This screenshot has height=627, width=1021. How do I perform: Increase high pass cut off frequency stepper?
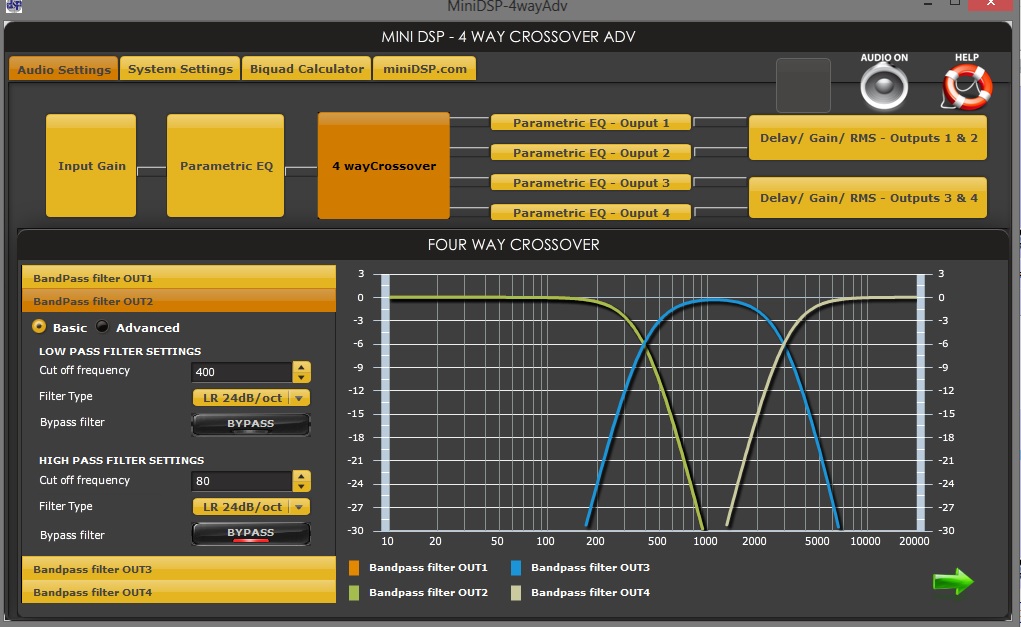[301, 477]
